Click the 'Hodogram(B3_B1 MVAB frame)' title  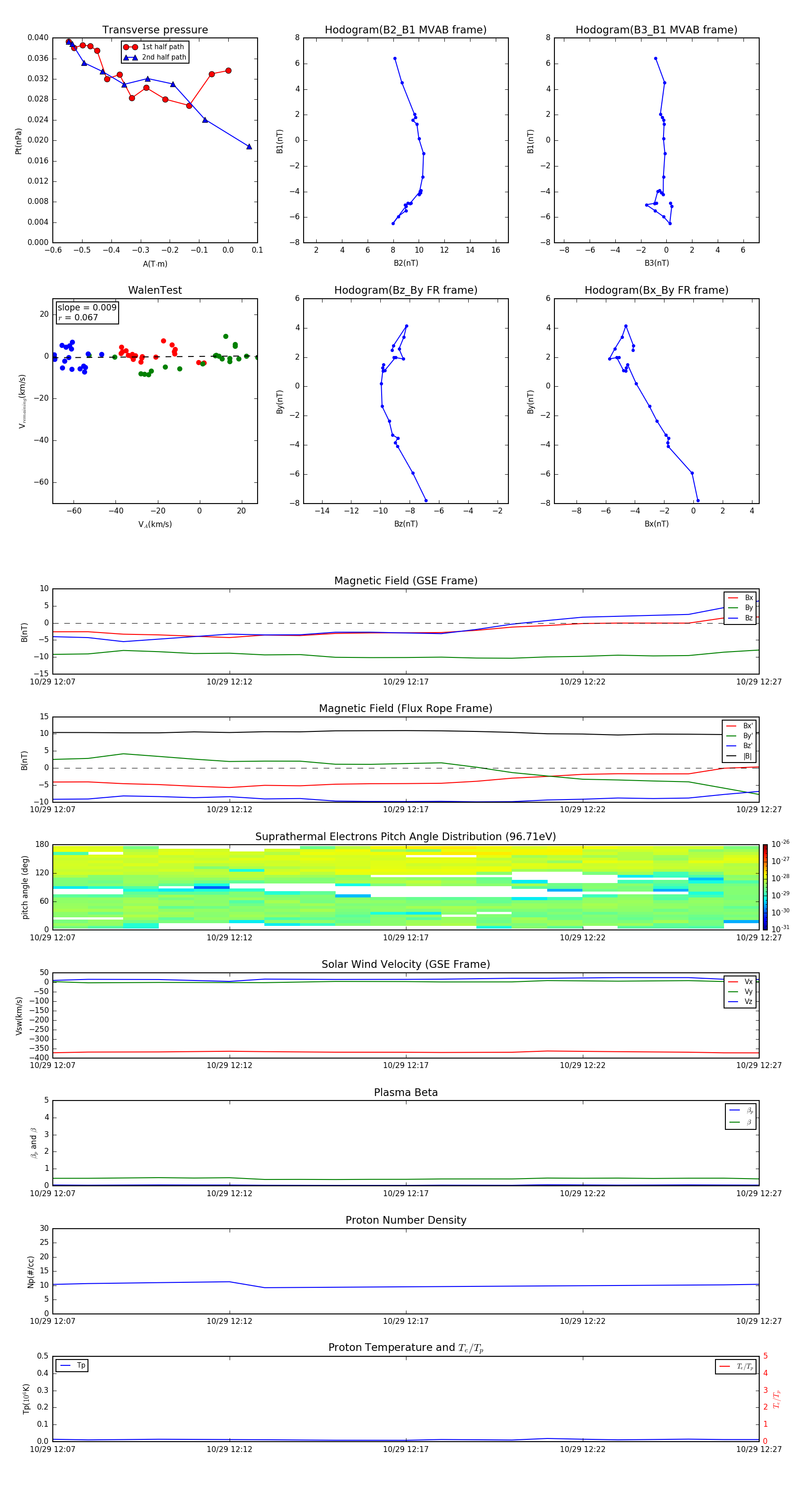coord(656,30)
